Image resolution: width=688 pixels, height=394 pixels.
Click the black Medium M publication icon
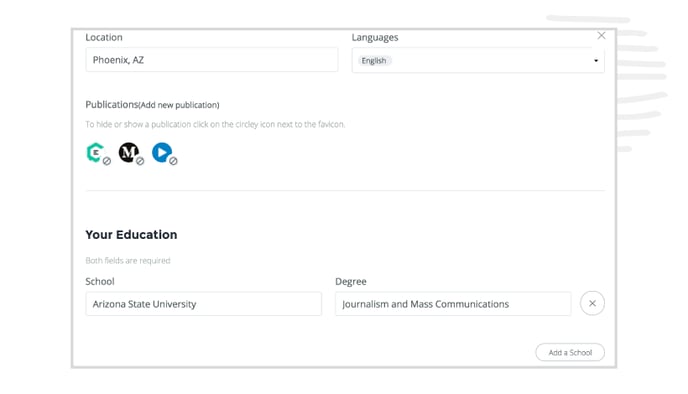[x=129, y=153]
